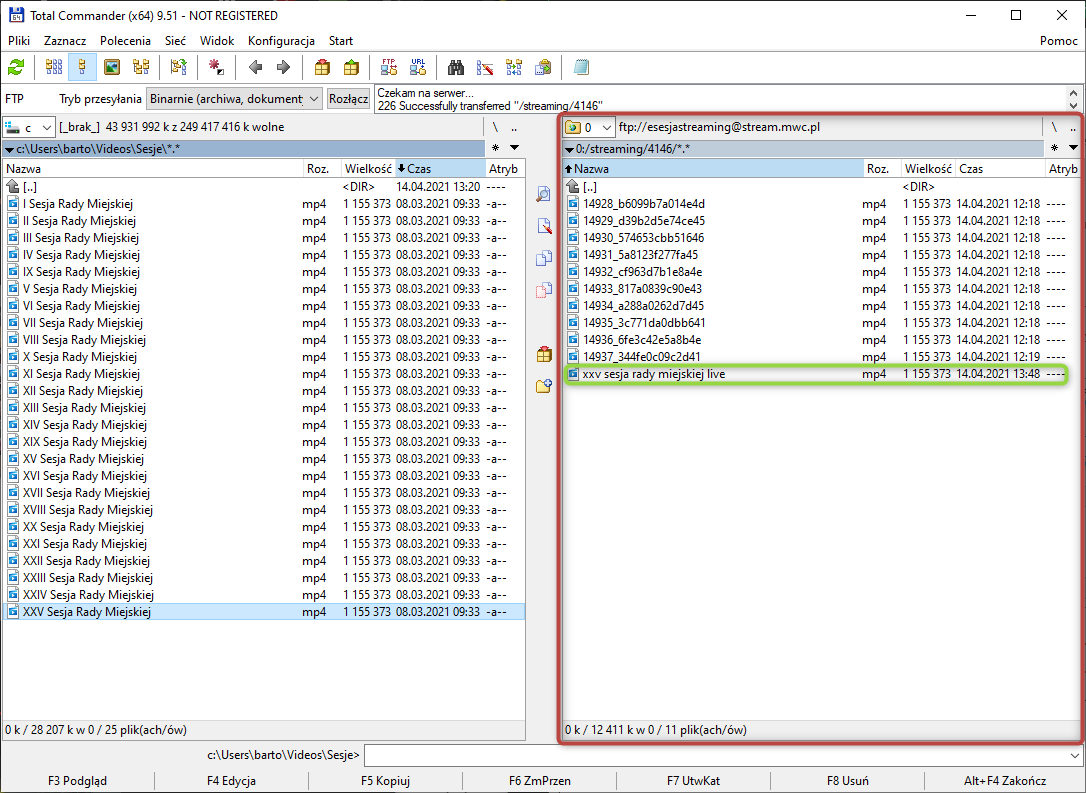This screenshot has width=1086, height=793.
Task: Expand the command line history dropdown
Action: tap(1075, 755)
